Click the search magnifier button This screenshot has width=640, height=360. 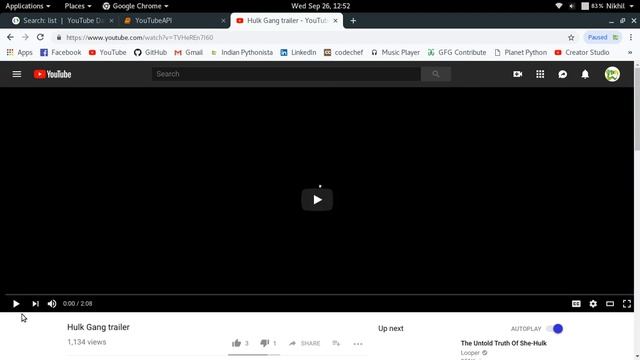tap(436, 74)
